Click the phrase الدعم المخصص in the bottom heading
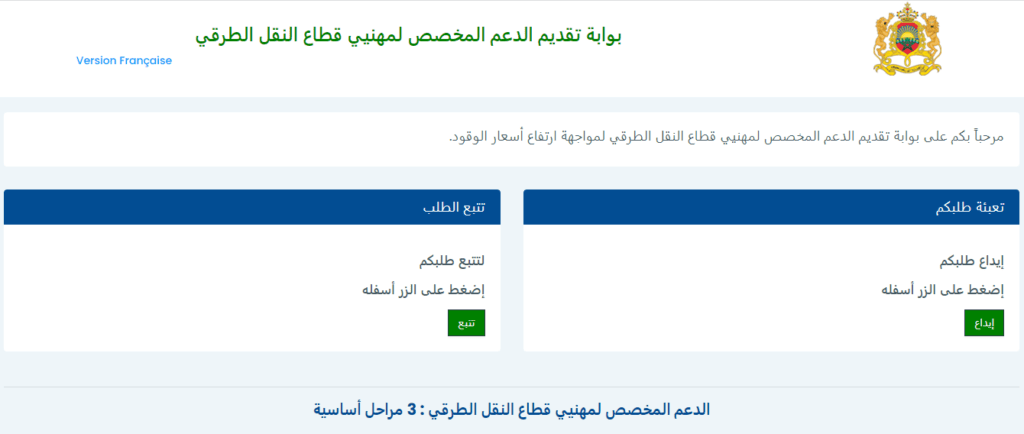This screenshot has width=1024, height=434. (x=648, y=410)
